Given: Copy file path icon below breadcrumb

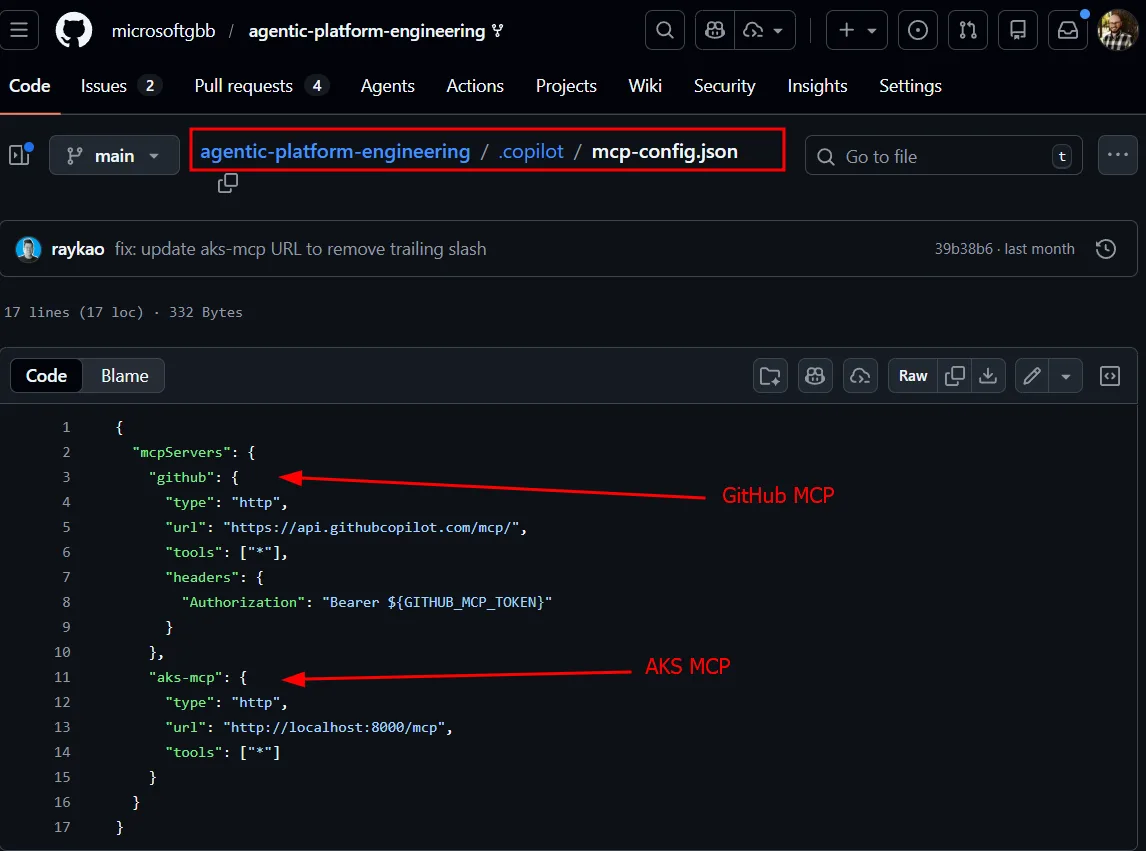Looking at the screenshot, I should click(228, 183).
